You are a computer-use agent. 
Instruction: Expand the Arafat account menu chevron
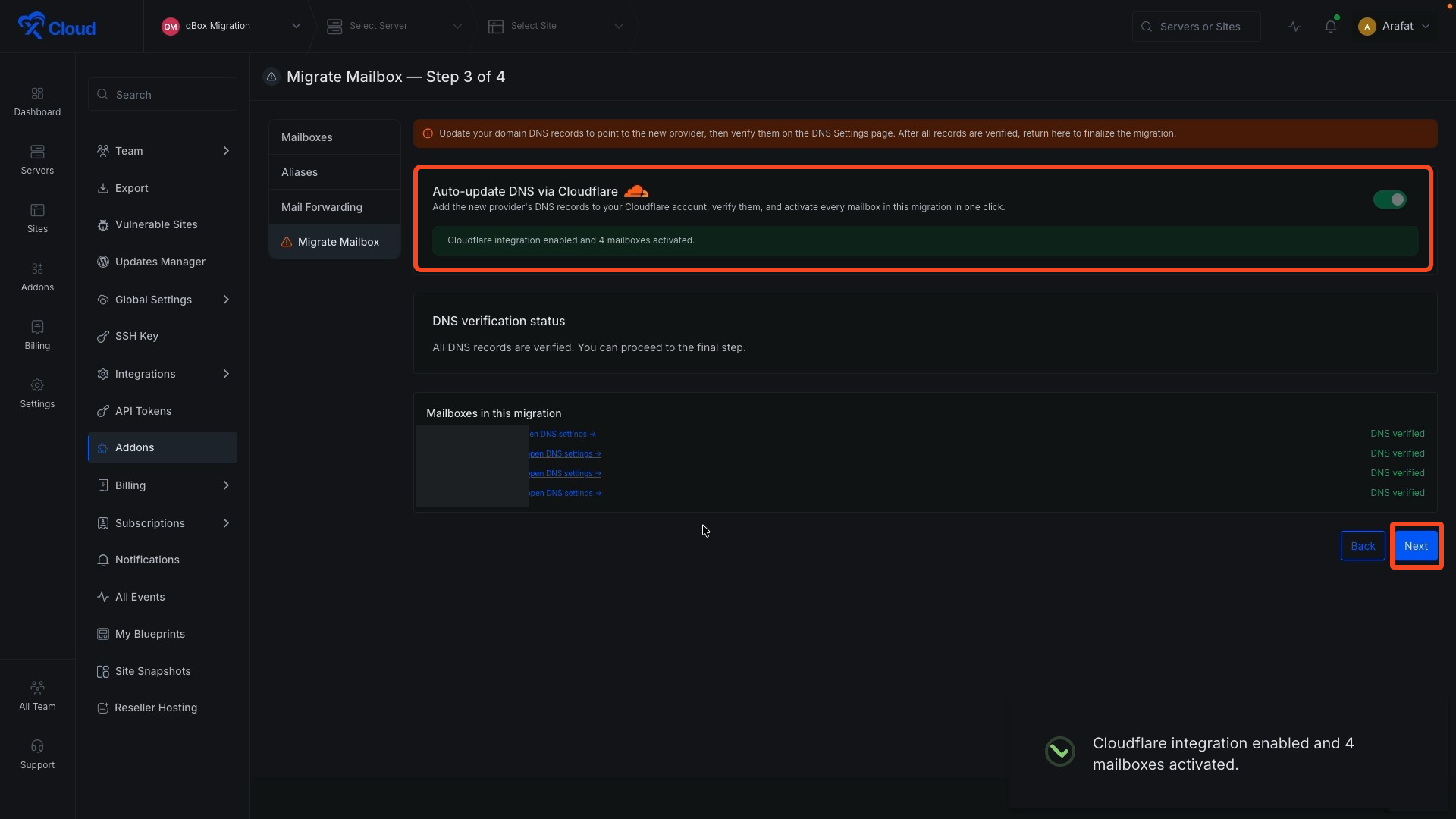tap(1426, 27)
